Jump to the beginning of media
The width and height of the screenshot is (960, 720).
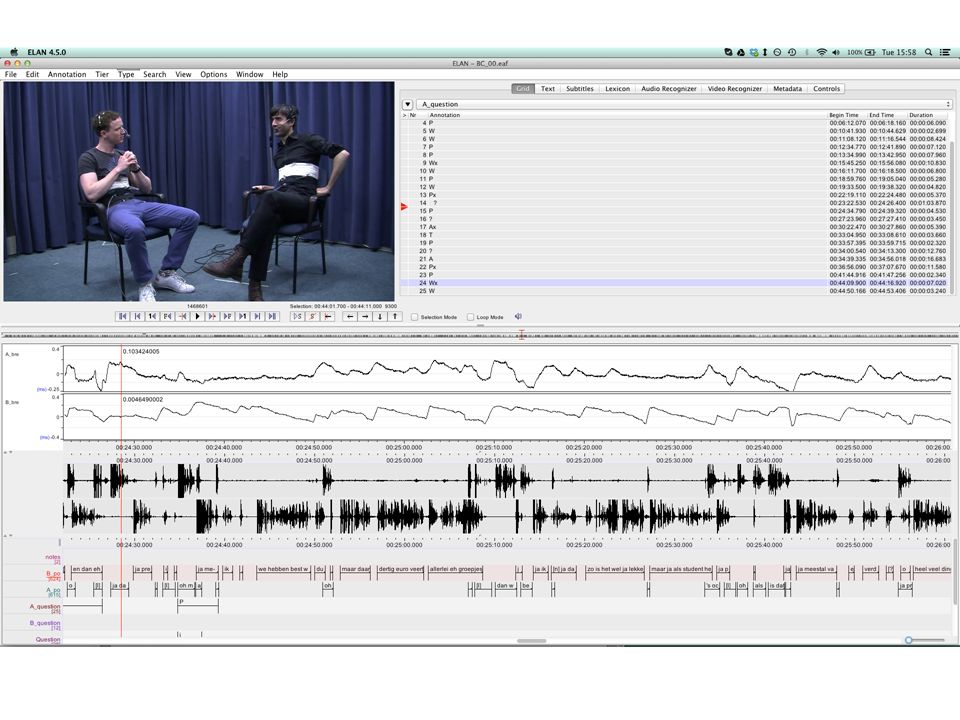[122, 317]
